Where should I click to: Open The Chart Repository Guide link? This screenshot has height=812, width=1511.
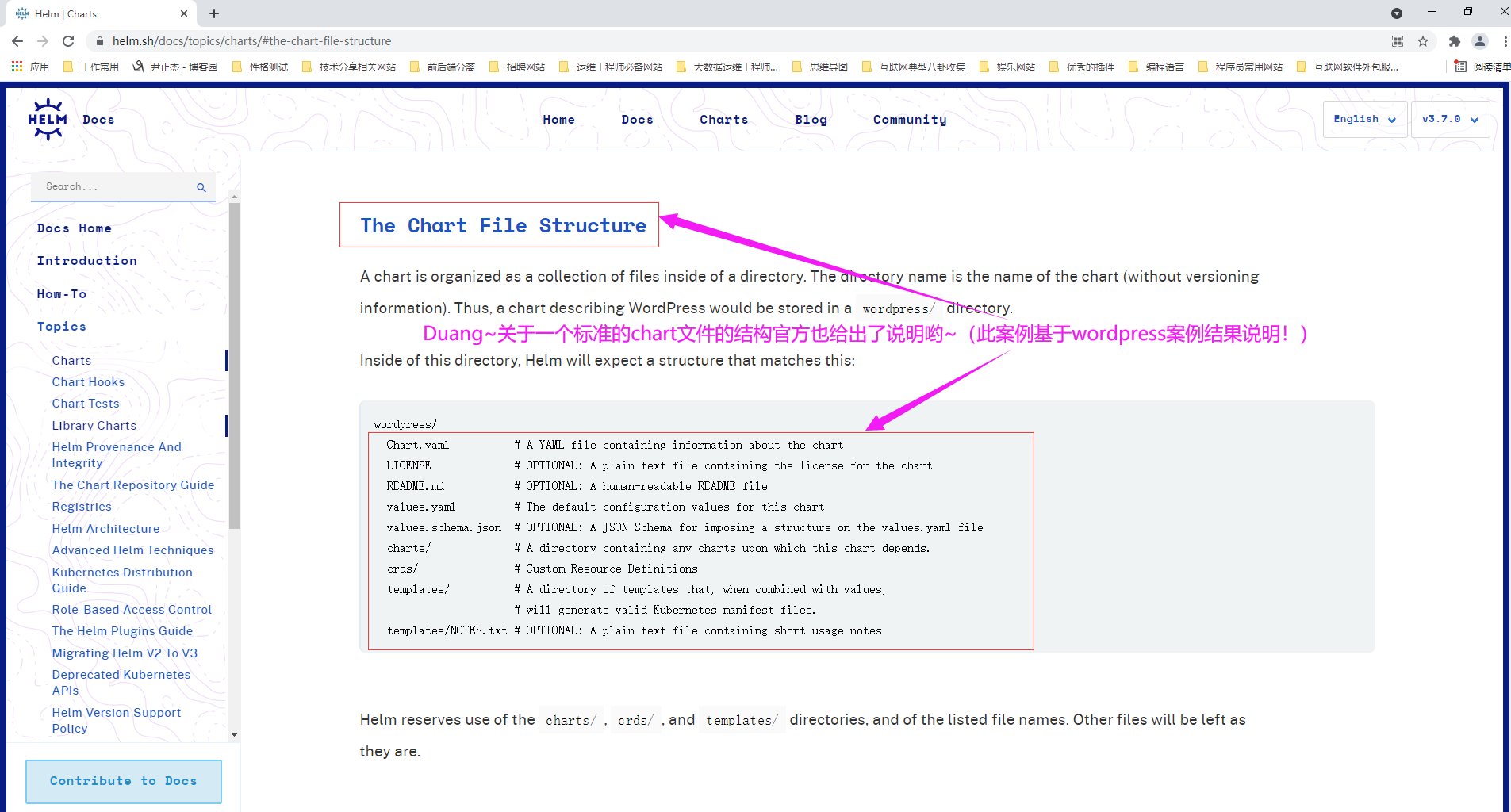click(x=133, y=485)
